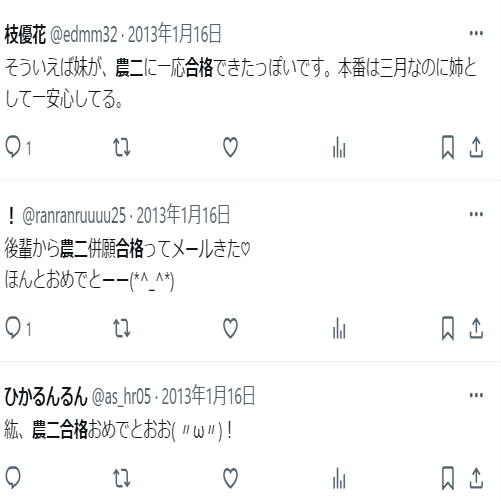This screenshot has width=501, height=501.
Task: Share the @as_hr05 tweet
Action: 476,478
